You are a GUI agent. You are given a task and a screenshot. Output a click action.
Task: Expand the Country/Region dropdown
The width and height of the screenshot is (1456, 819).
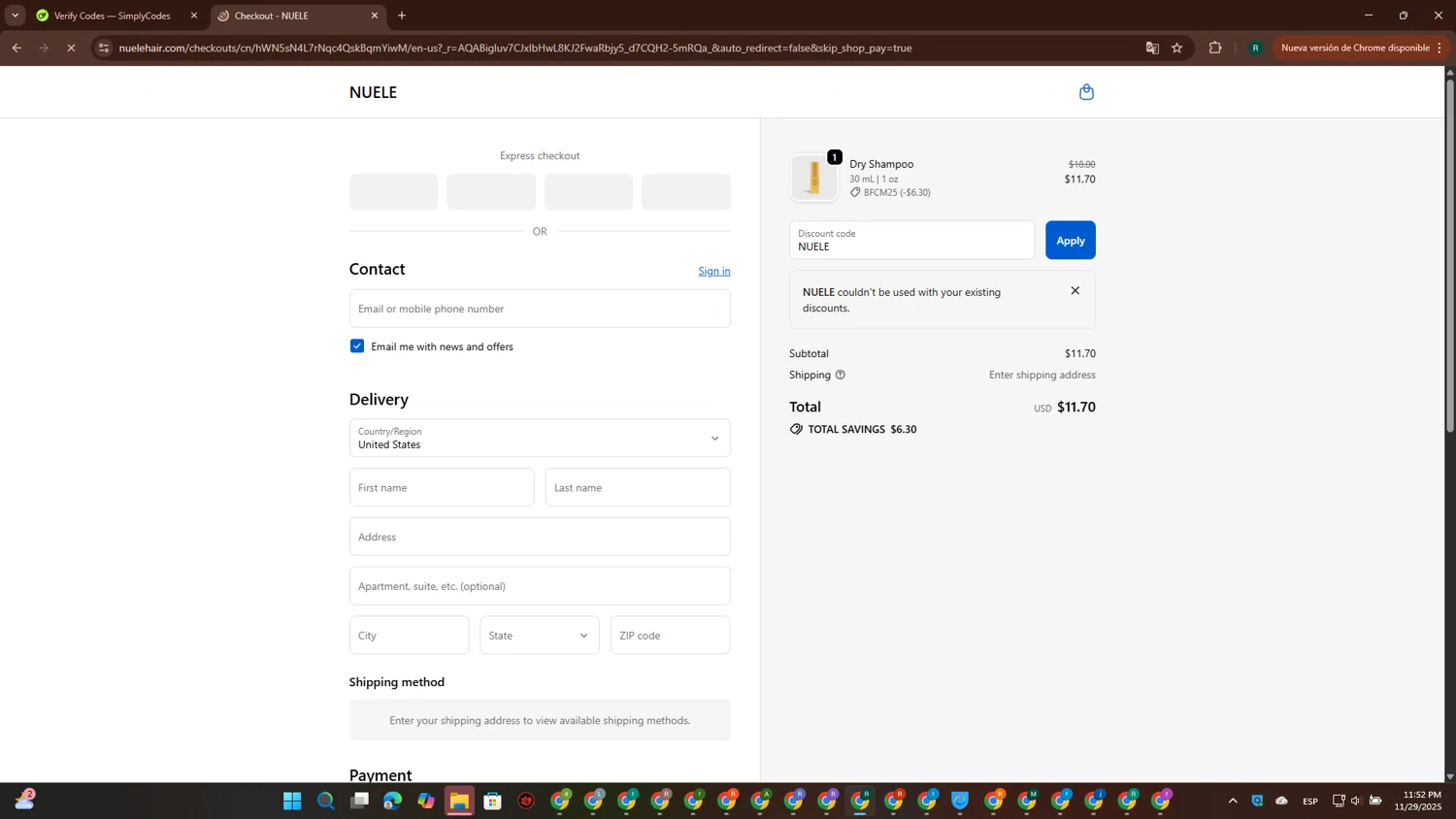[x=540, y=438]
